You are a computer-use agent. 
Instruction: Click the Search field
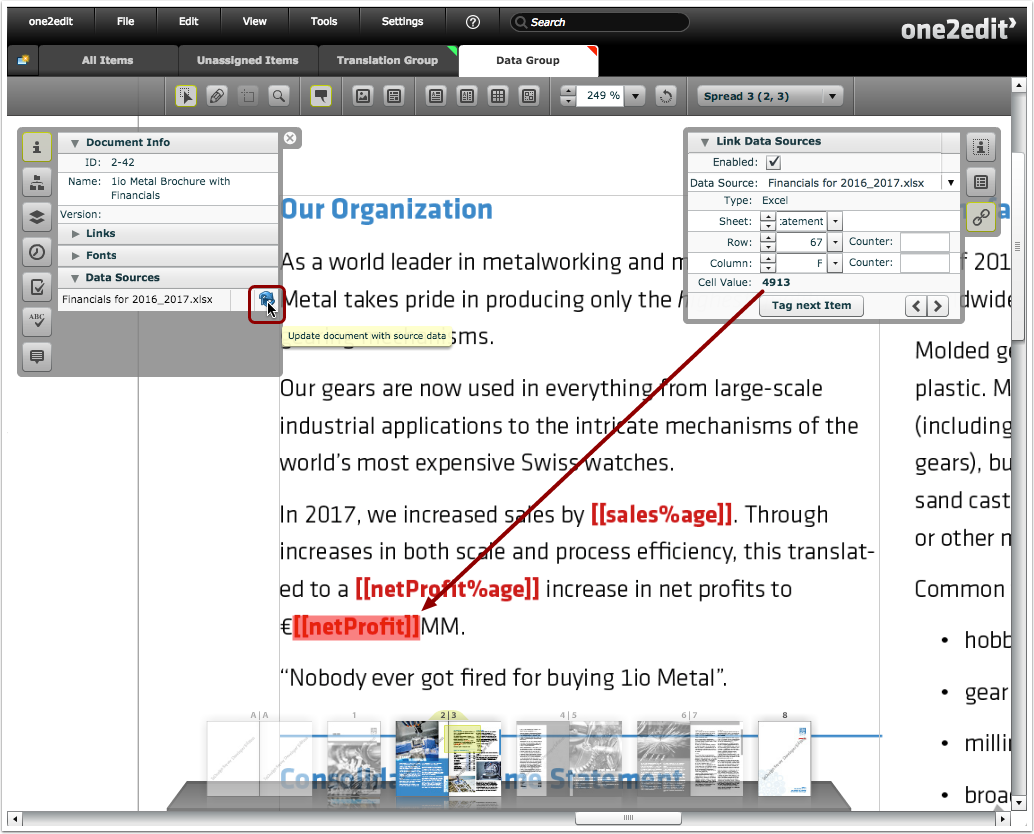[599, 22]
